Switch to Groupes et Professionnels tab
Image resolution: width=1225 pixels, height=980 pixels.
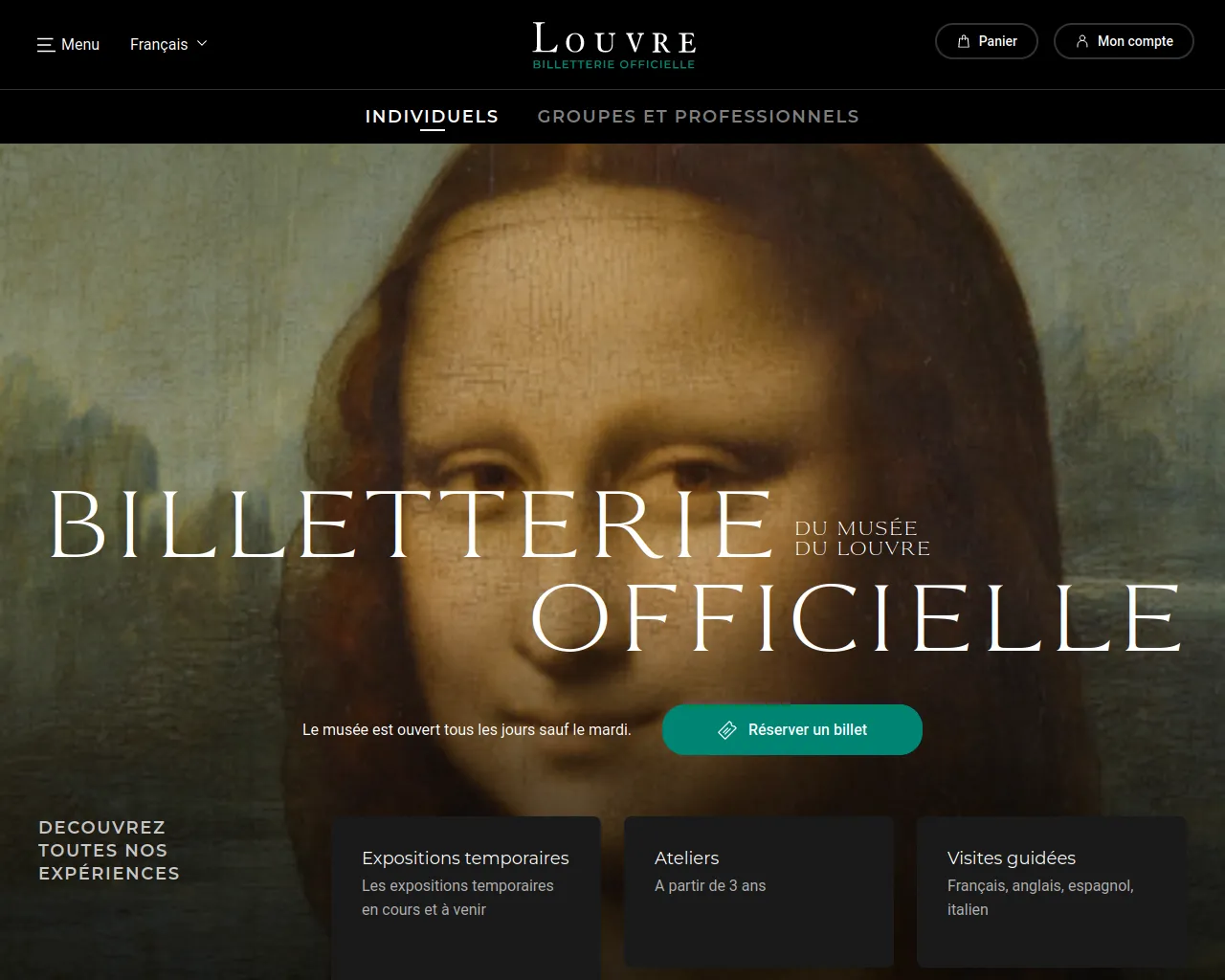tap(698, 117)
